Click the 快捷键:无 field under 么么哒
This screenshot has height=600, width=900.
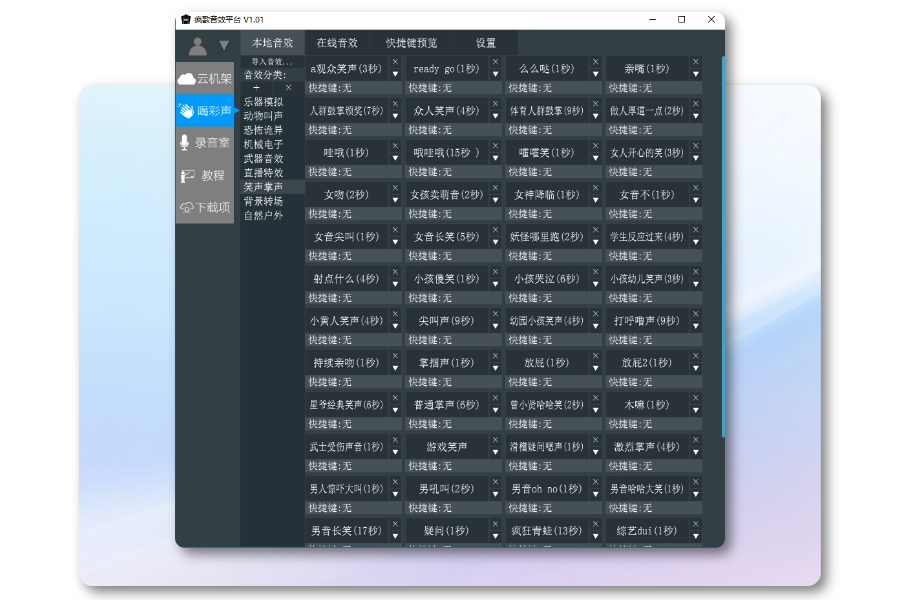point(548,88)
